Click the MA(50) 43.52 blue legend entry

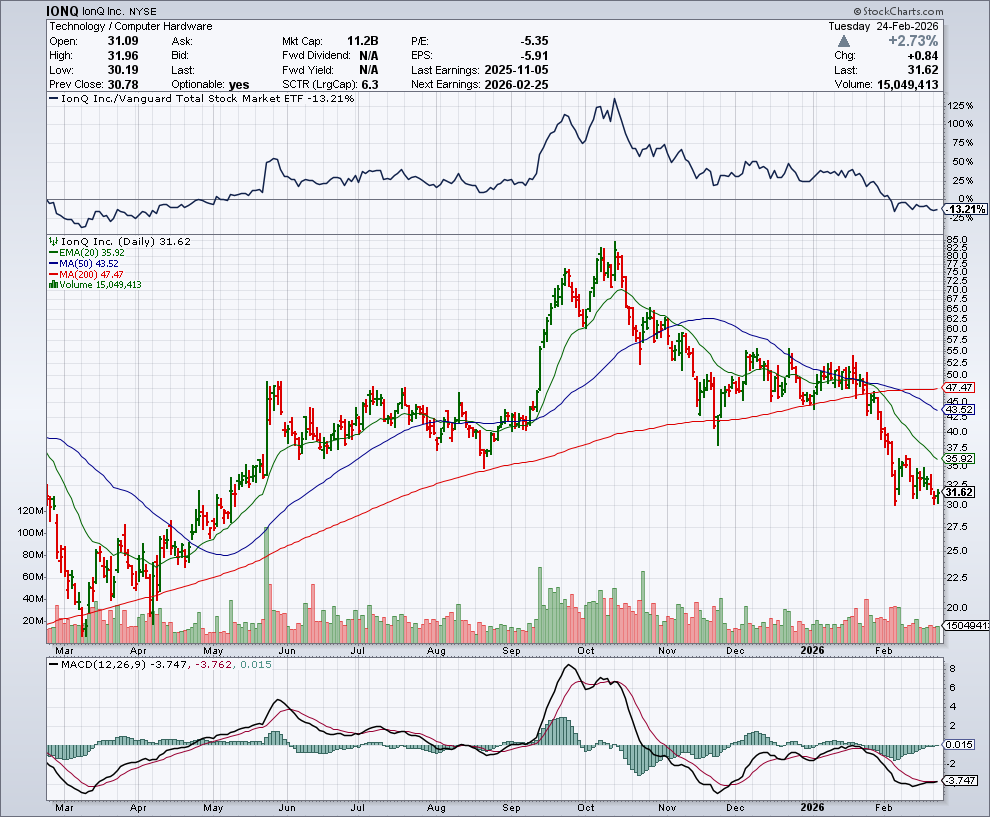click(83, 263)
